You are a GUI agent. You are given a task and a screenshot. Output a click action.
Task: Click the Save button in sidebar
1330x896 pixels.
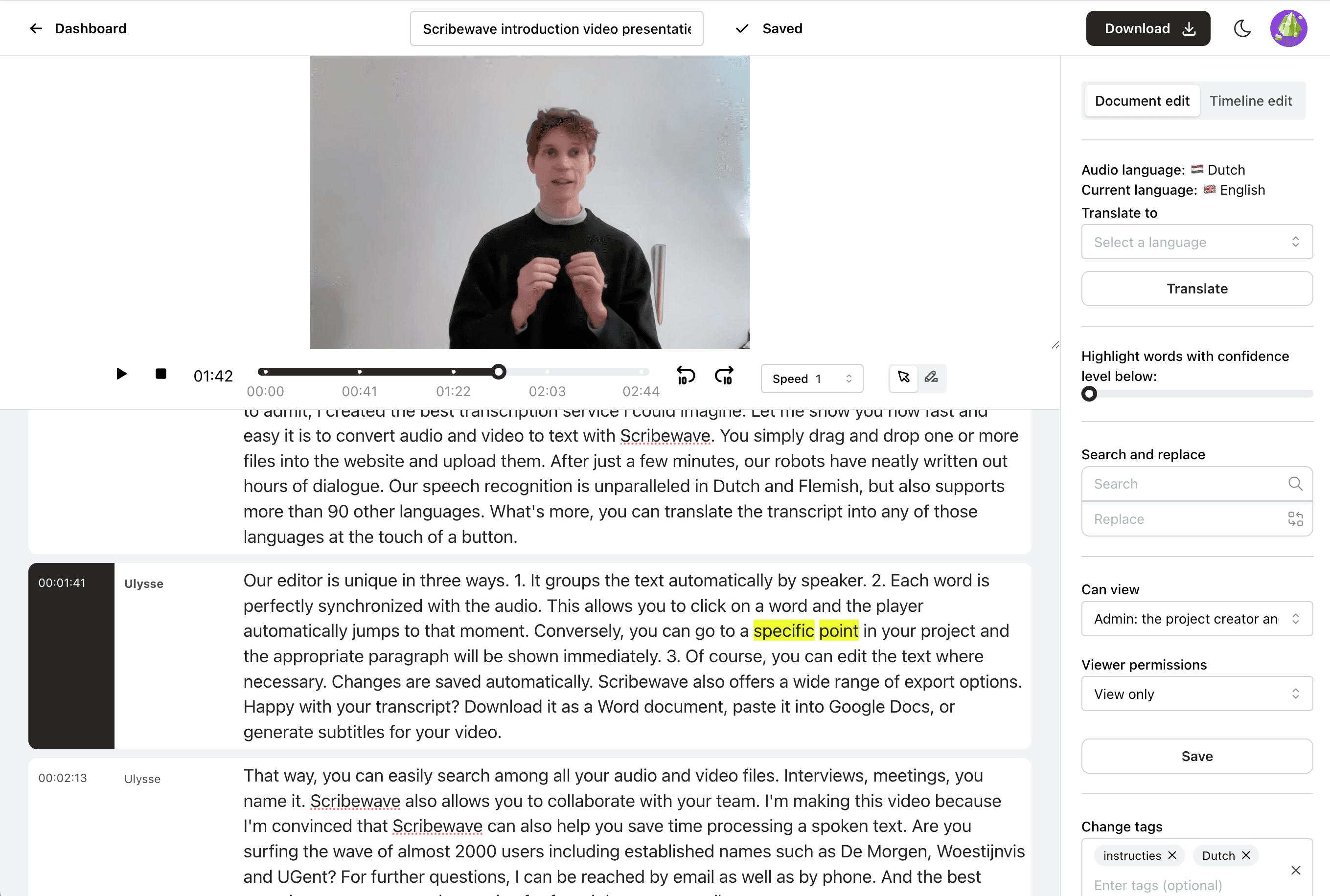click(x=1197, y=756)
